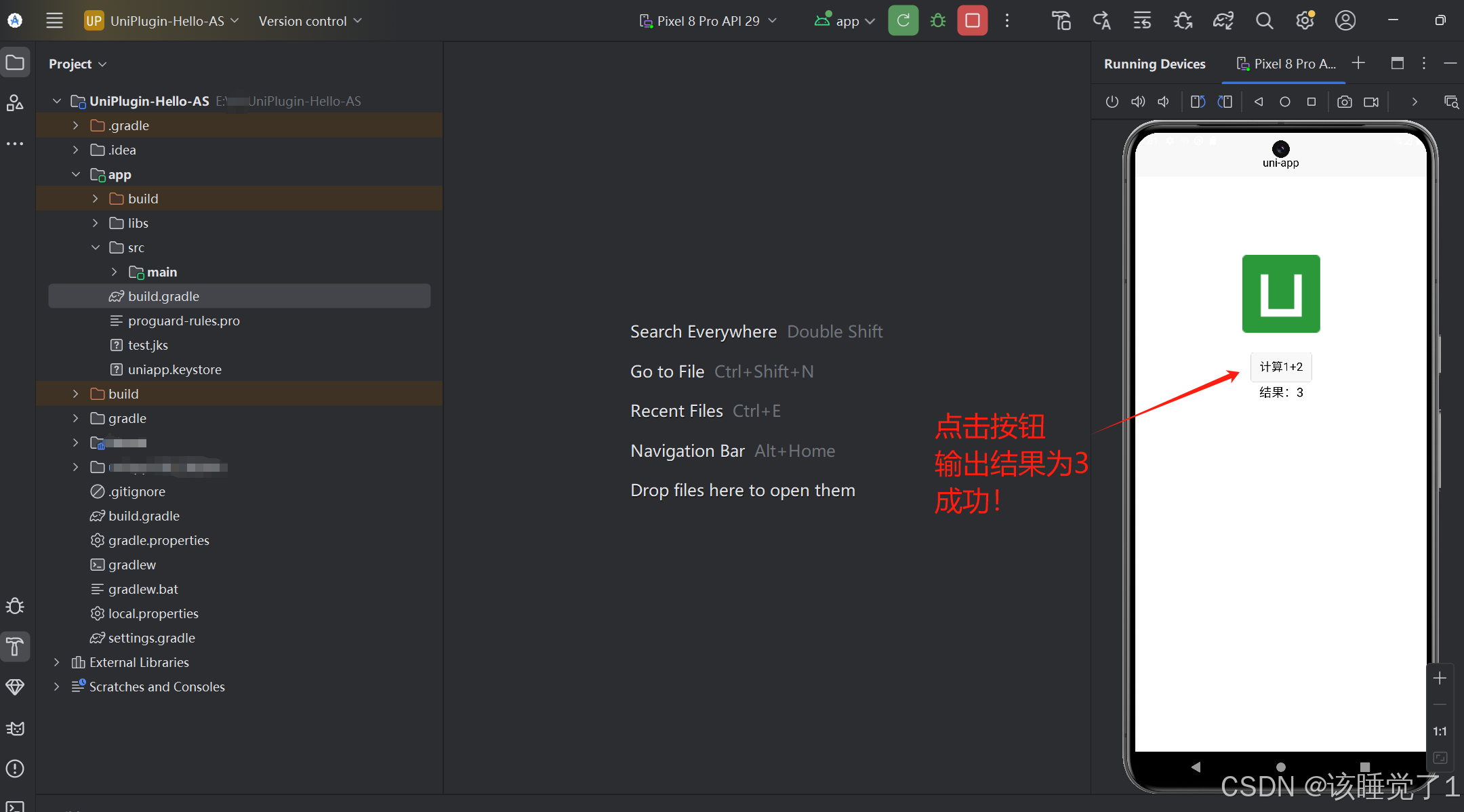This screenshot has height=812, width=1464.
Task: Toggle Project tool window folder icon
Action: click(x=15, y=63)
